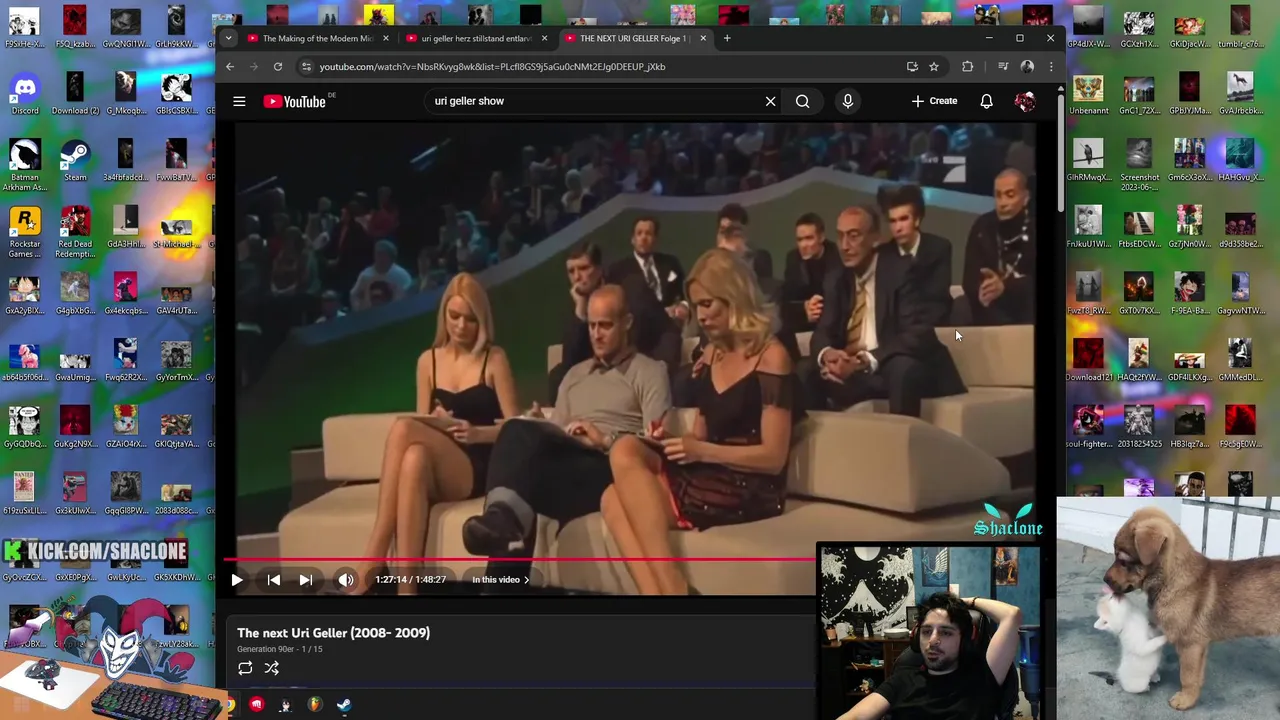Open Red Dead Redemption desktop shortcut
The width and height of the screenshot is (1280, 720).
(75, 232)
